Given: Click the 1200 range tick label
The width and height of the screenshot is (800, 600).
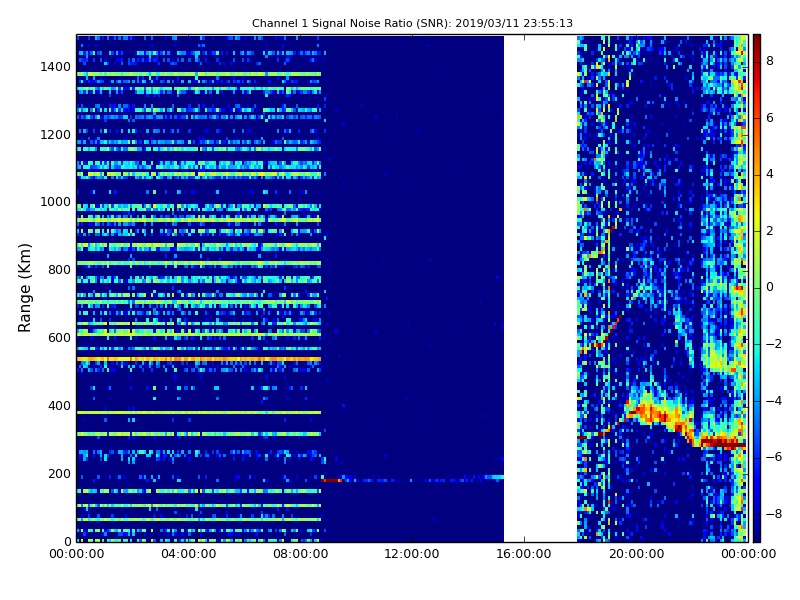Looking at the screenshot, I should point(56,135).
